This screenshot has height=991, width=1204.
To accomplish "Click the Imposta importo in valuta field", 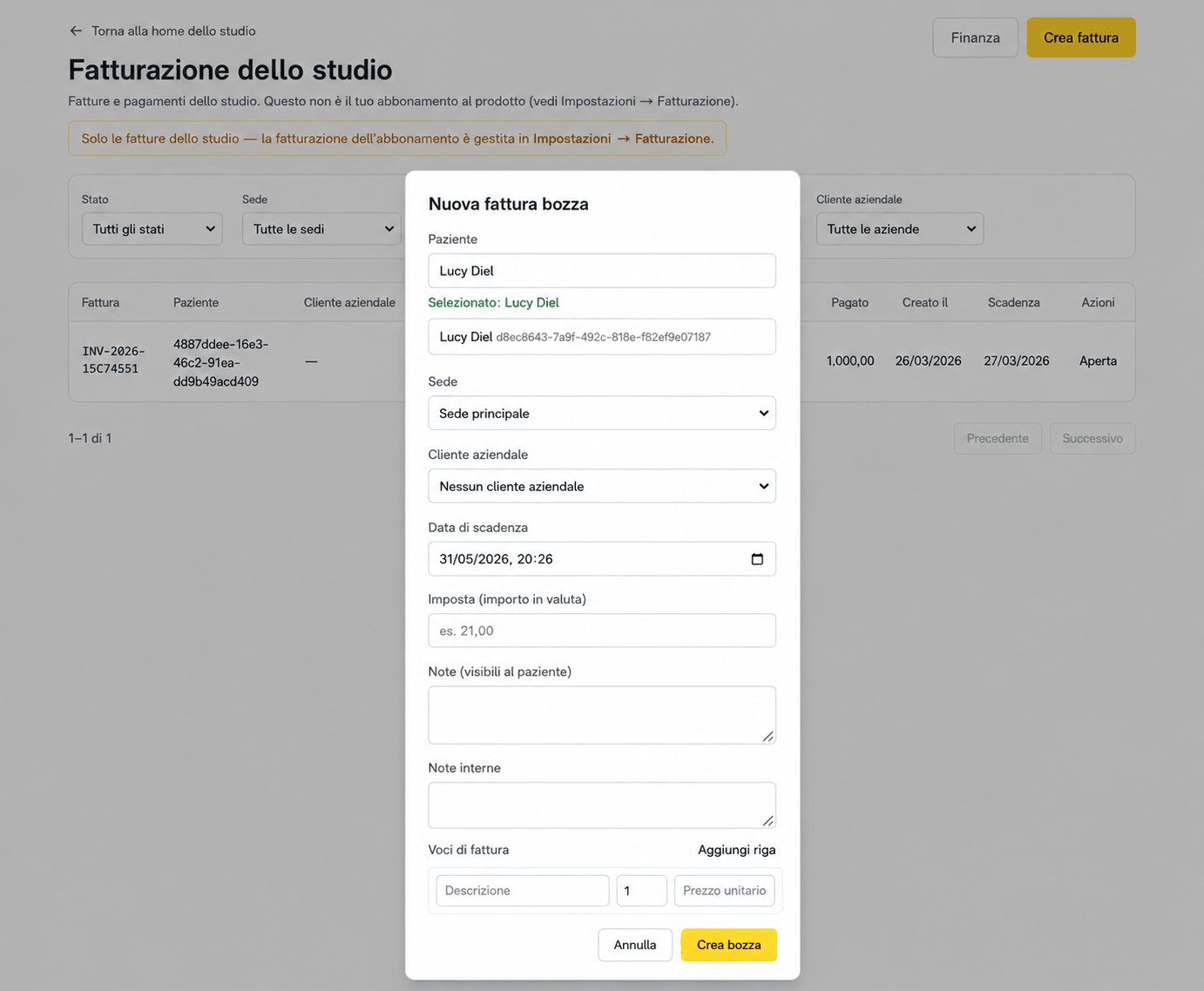I will pos(602,630).
